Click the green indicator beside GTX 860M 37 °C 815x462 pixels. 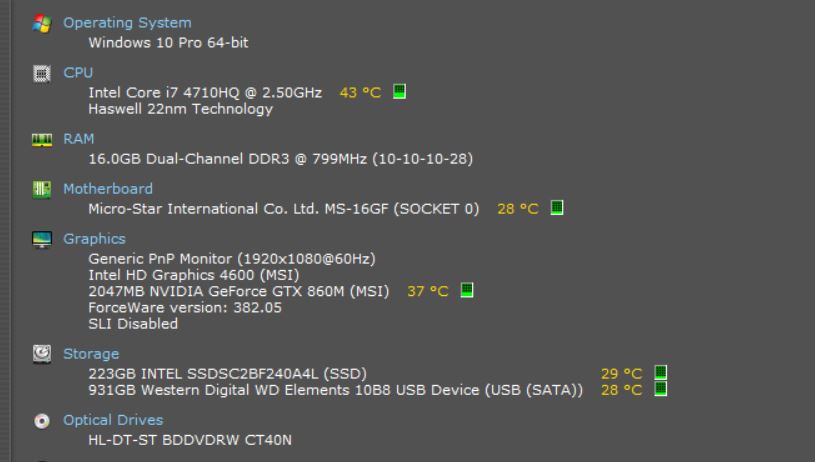pyautogui.click(x=467, y=290)
